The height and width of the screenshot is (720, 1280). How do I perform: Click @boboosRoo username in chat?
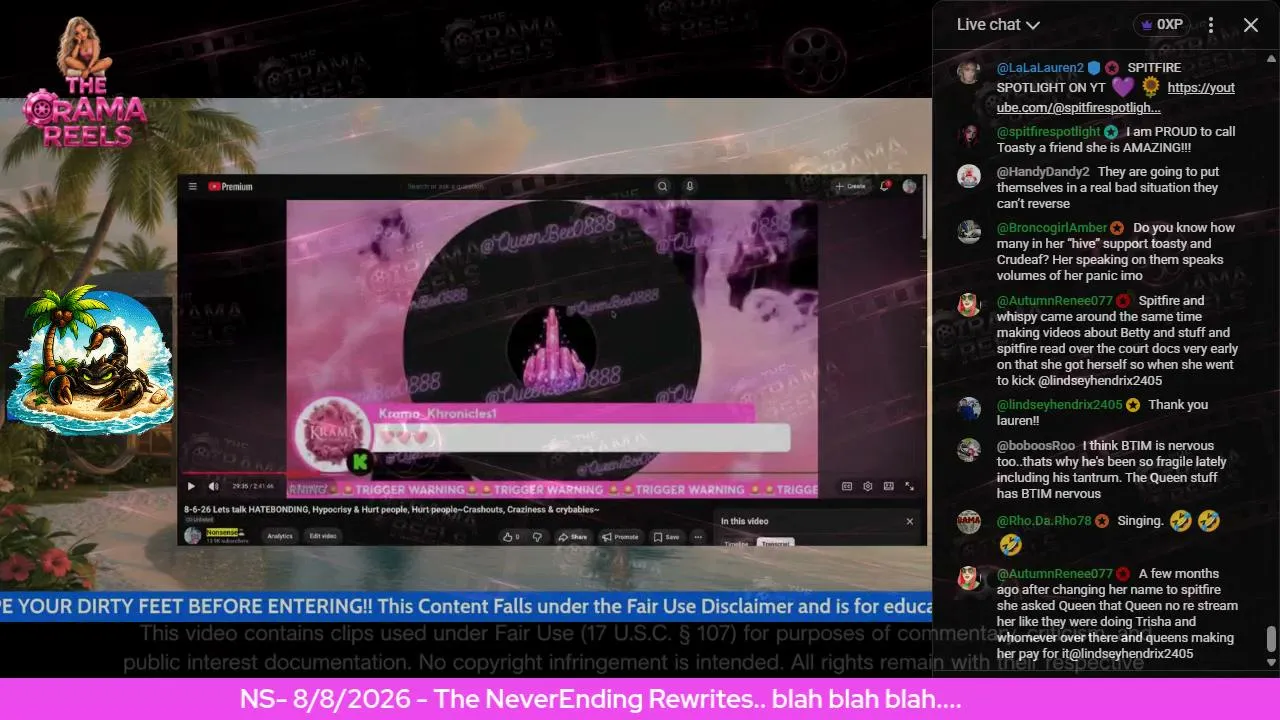pos(1036,446)
